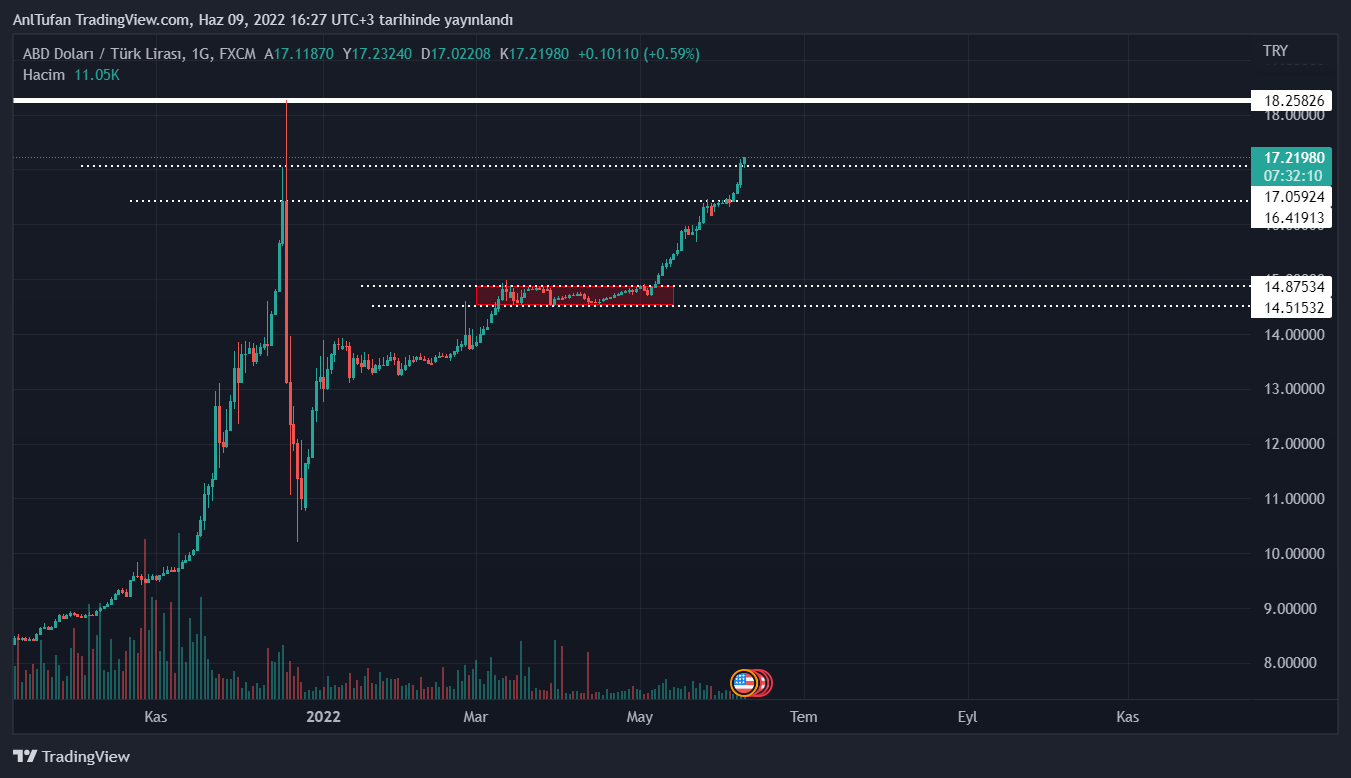Click the 14.87534 price label
The height and width of the screenshot is (778, 1351).
tap(1294, 287)
